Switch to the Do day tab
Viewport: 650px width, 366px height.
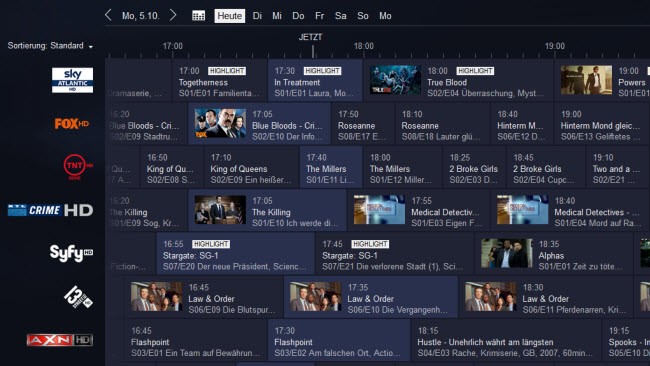298,16
